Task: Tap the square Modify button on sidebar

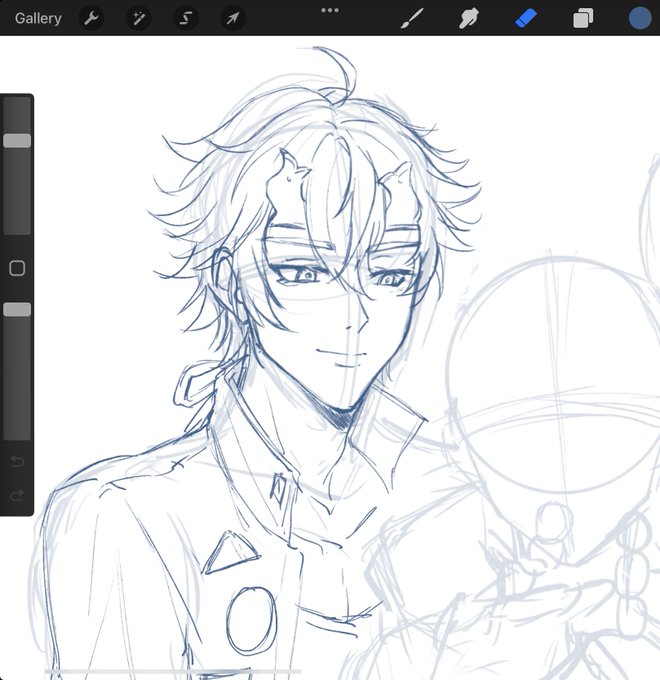Action: 17,268
